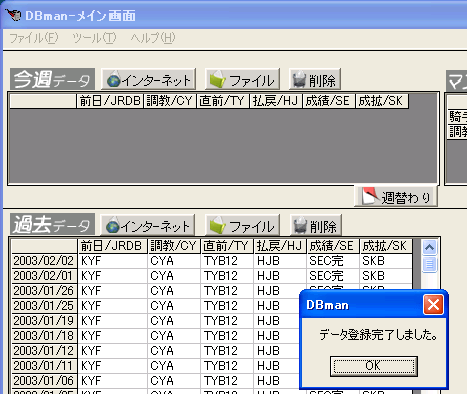Click the 週替わり button
The height and width of the screenshot is (394, 467).
click(x=396, y=196)
